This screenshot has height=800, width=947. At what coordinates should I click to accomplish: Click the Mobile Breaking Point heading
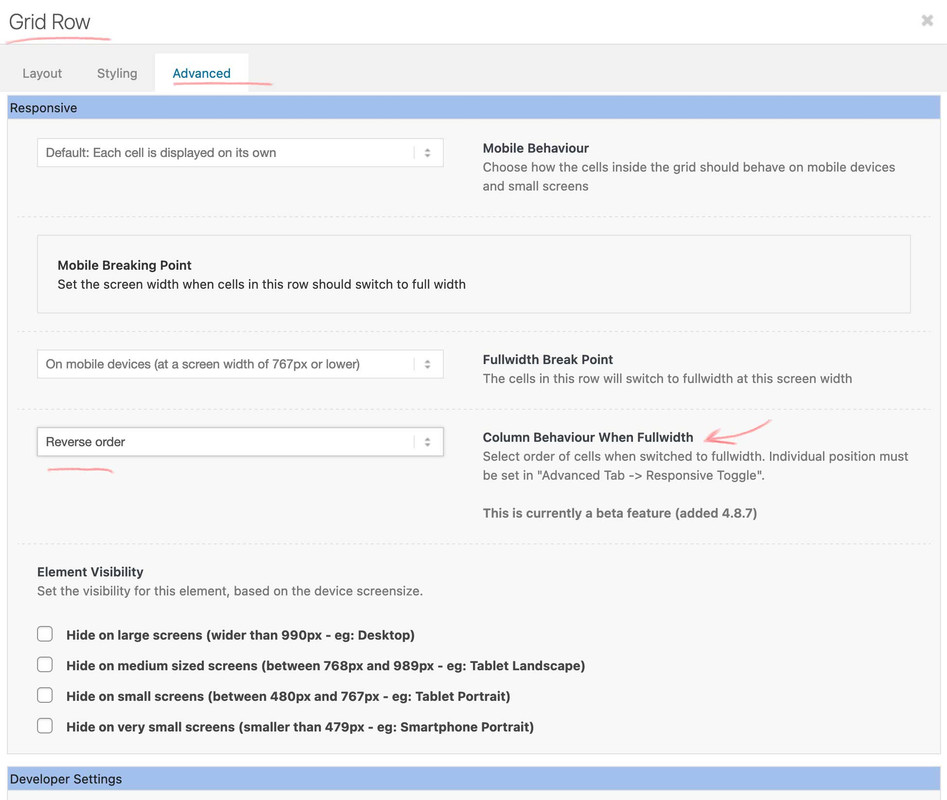[x=124, y=265]
